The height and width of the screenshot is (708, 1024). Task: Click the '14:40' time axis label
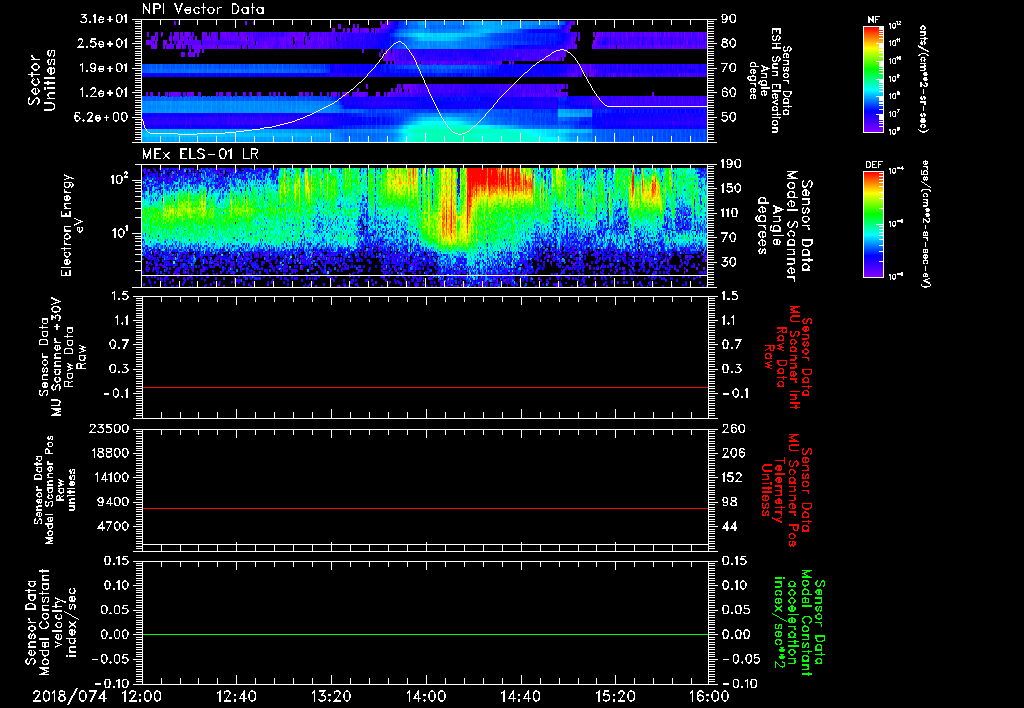tap(520, 697)
